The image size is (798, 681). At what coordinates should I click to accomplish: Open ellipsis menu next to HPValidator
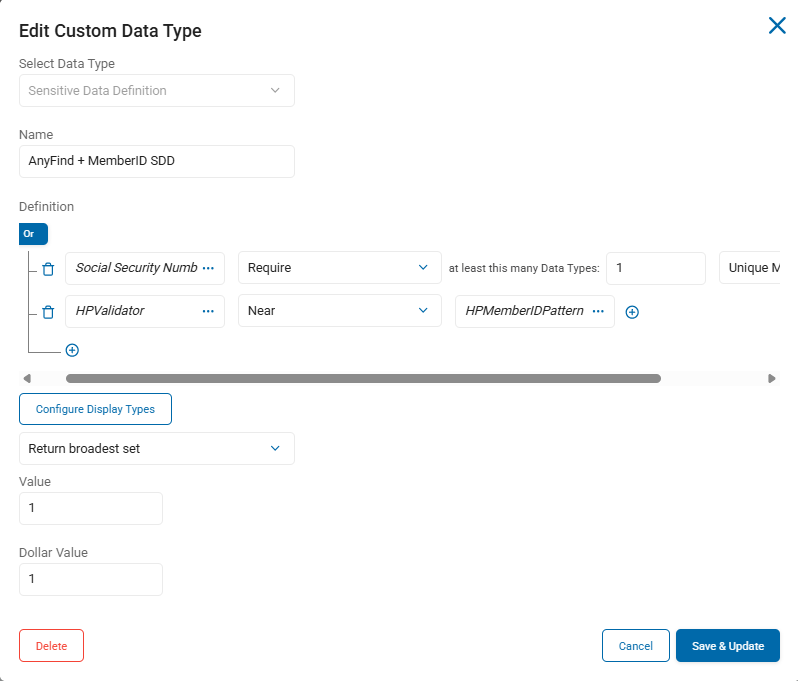tap(208, 311)
